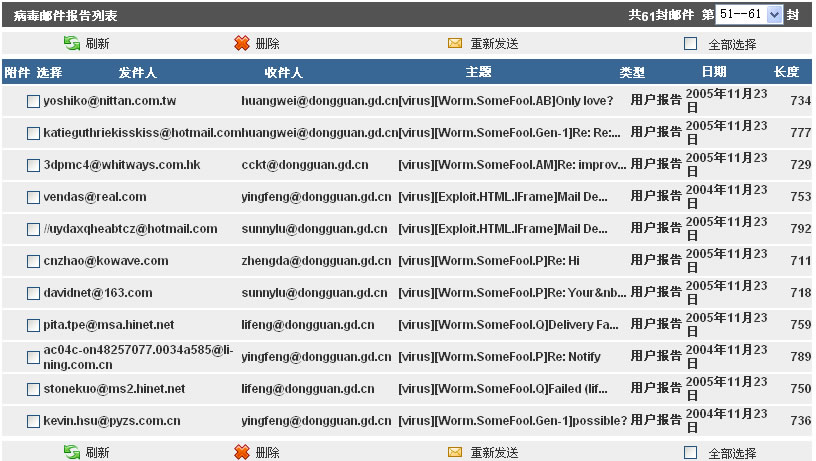Select the checkbox for vendas@real.com

[x=33, y=197]
